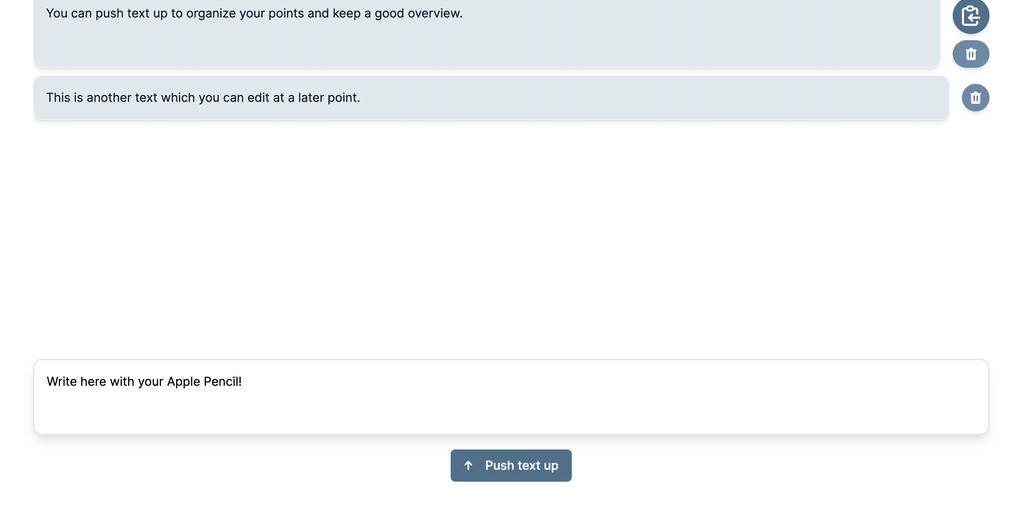
Task: Click the up arrow icon in the button
Action: coord(468,466)
